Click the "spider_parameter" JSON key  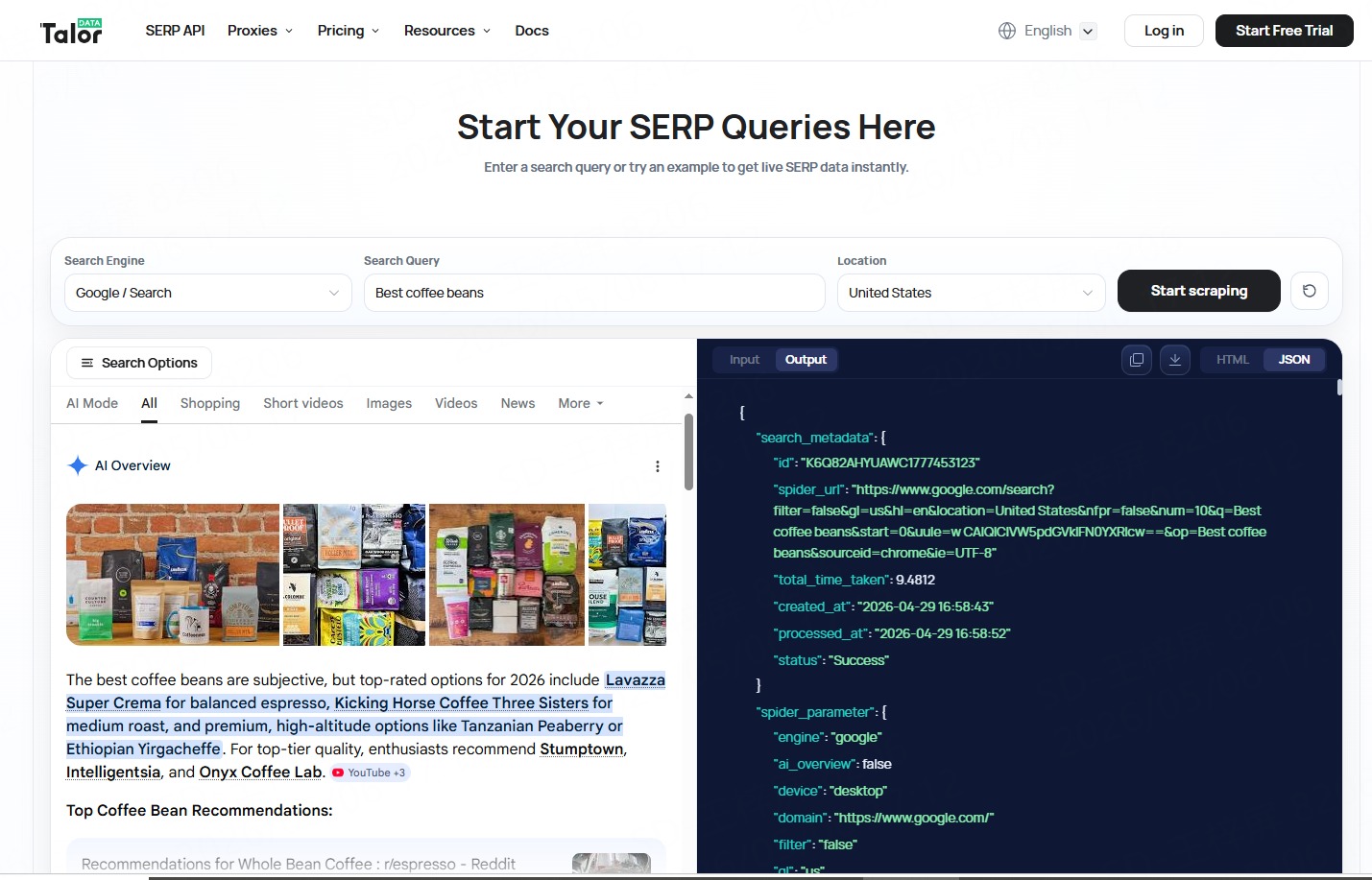[x=816, y=712]
